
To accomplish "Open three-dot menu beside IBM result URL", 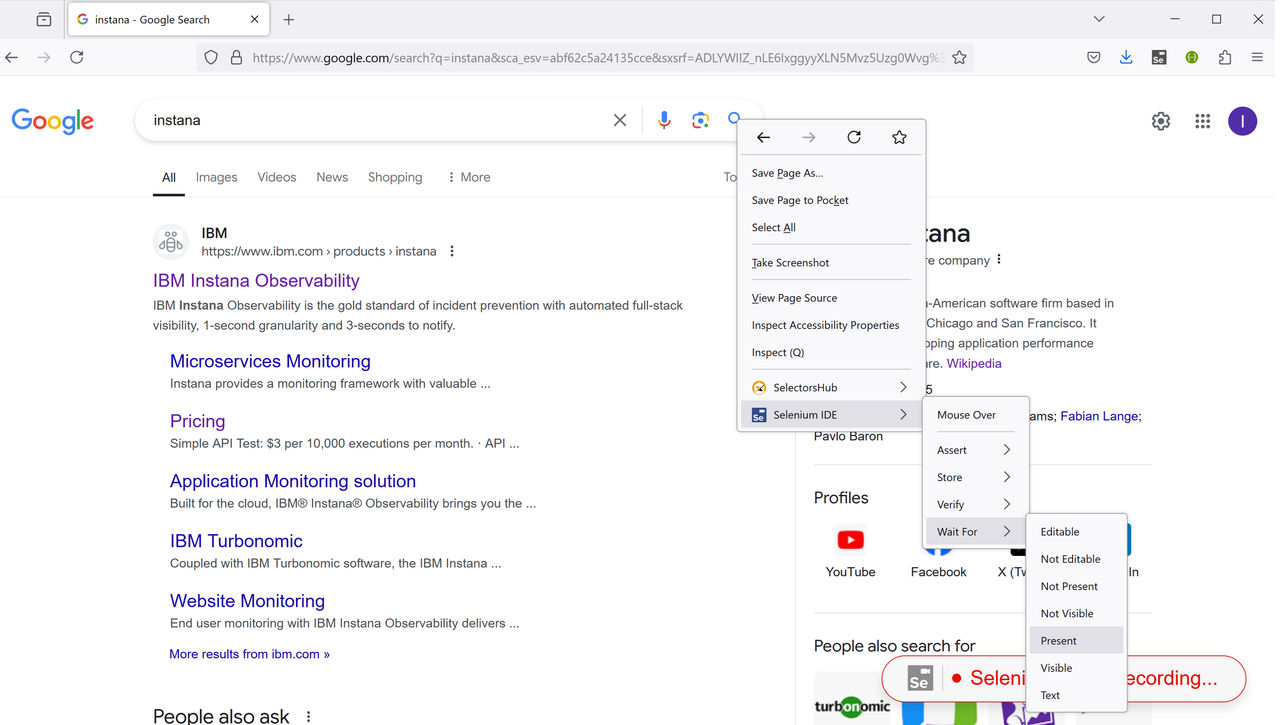I will 452,251.
